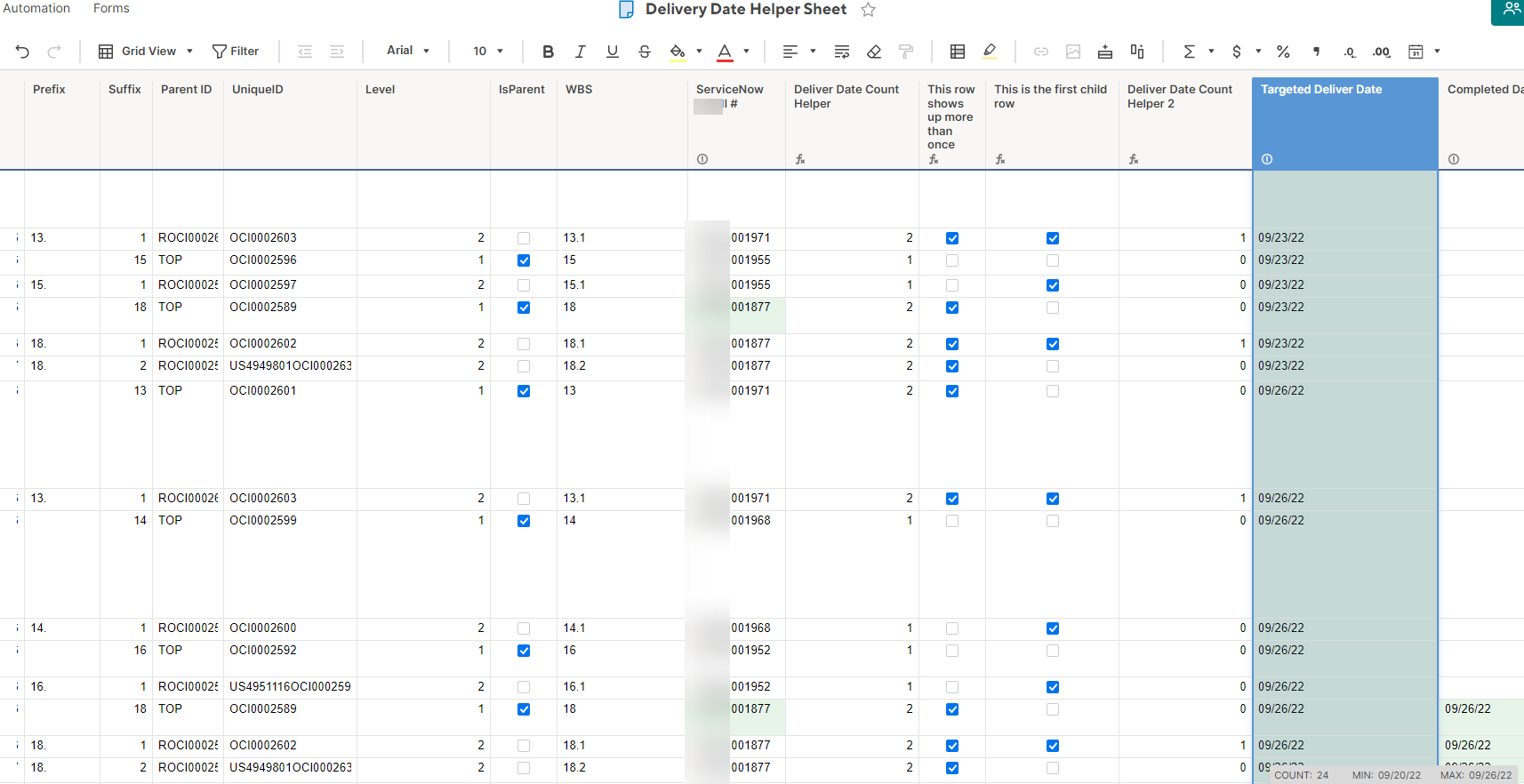
Task: Click the text color A icon
Action: pos(725,52)
